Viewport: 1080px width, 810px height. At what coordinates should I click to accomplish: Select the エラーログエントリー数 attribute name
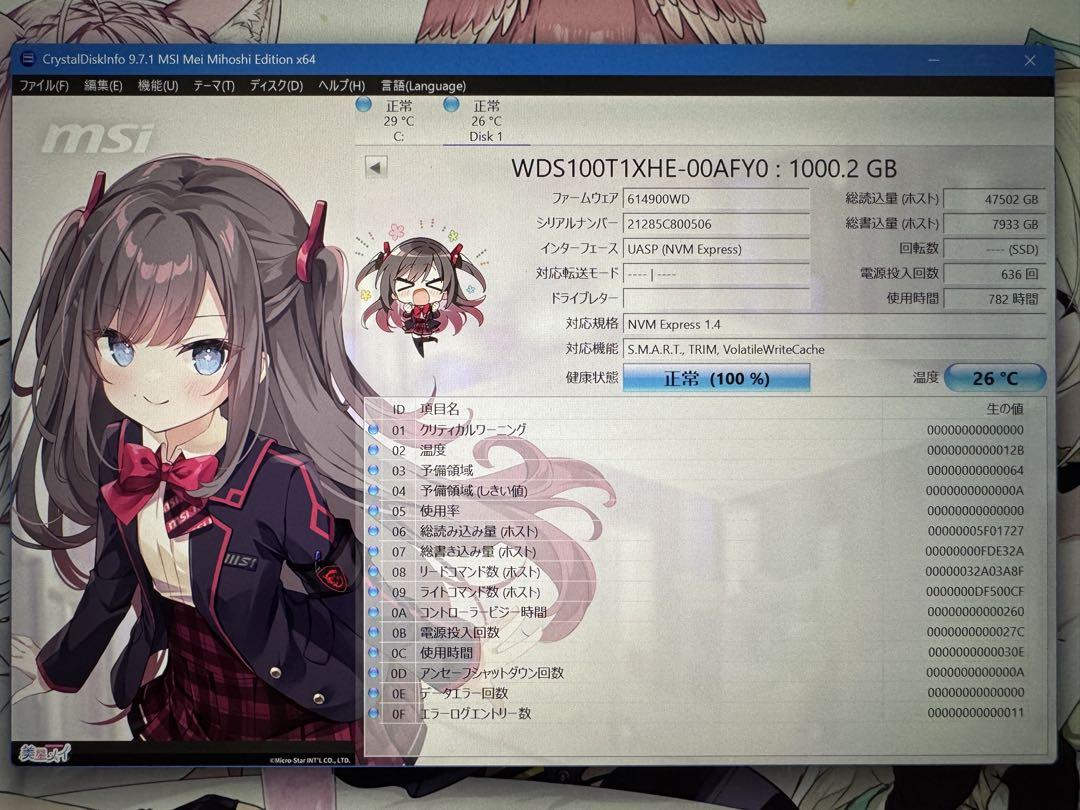(x=475, y=714)
